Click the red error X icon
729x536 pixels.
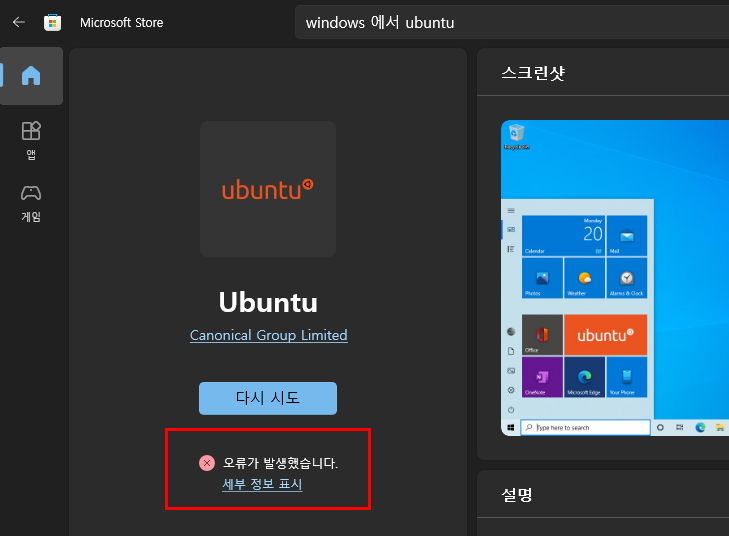tap(207, 463)
